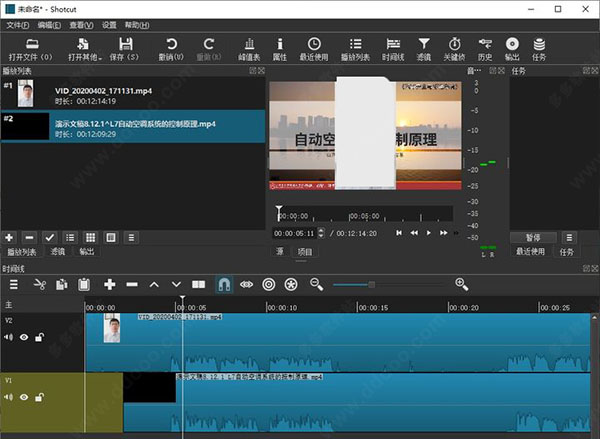
Task: Open the timeline hamburger menu
Action: pyautogui.click(x=14, y=284)
